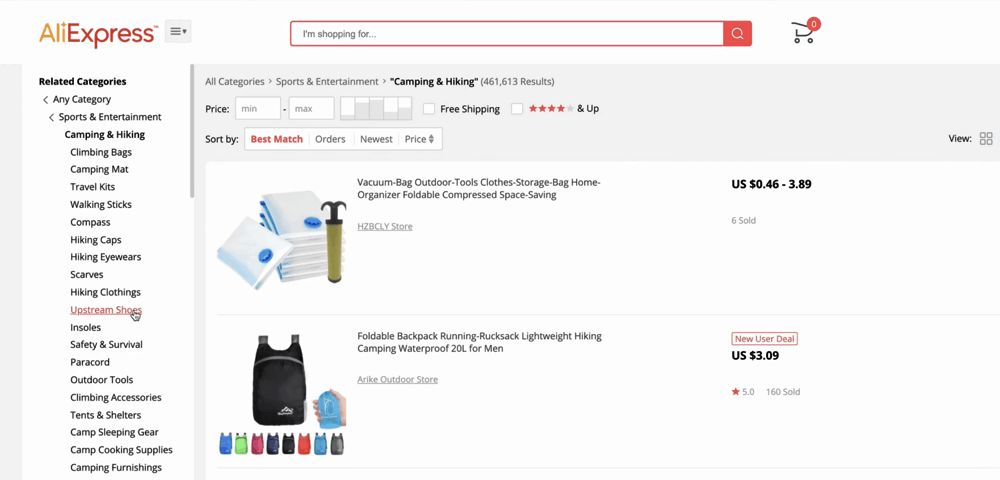The image size is (1000, 480).
Task: Open the HZBCLY Store link
Action: (x=385, y=226)
